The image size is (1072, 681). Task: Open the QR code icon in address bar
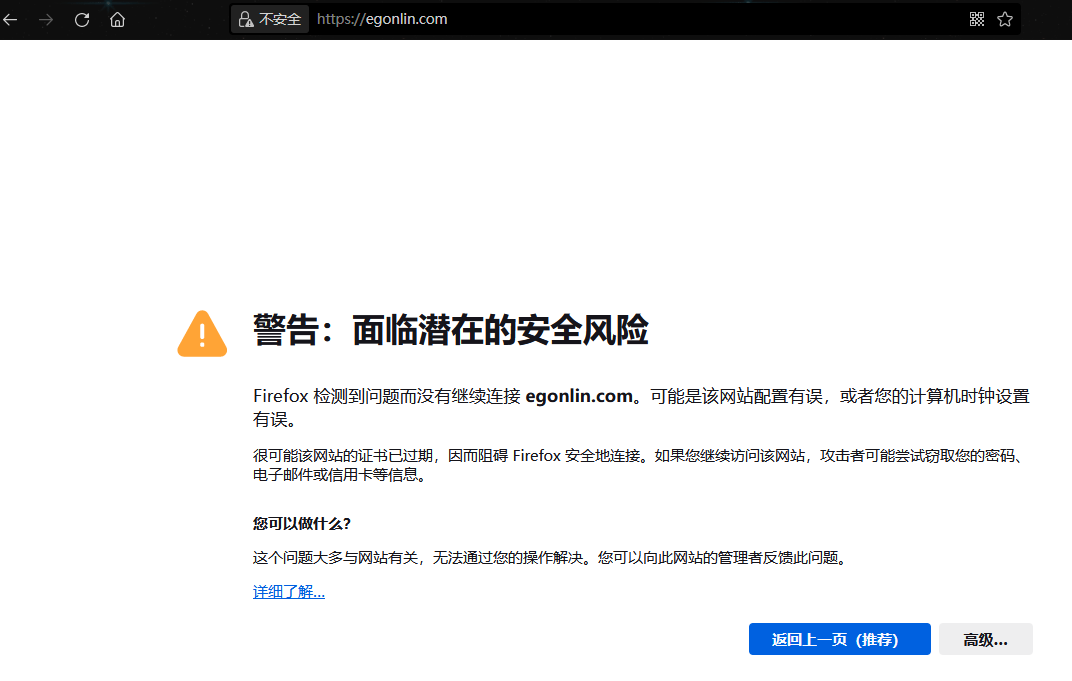pyautogui.click(x=977, y=19)
